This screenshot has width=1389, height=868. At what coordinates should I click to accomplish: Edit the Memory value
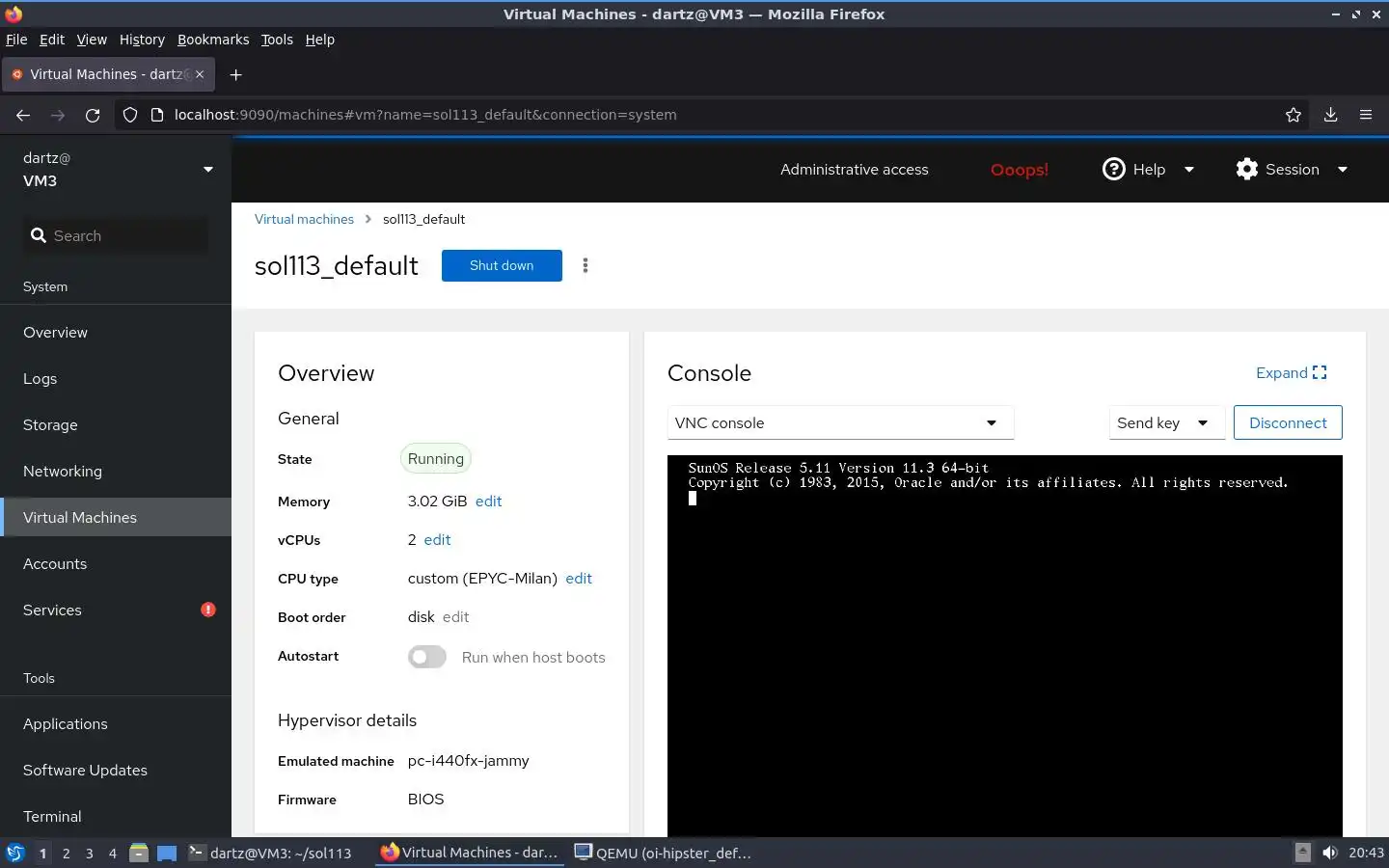pos(488,502)
